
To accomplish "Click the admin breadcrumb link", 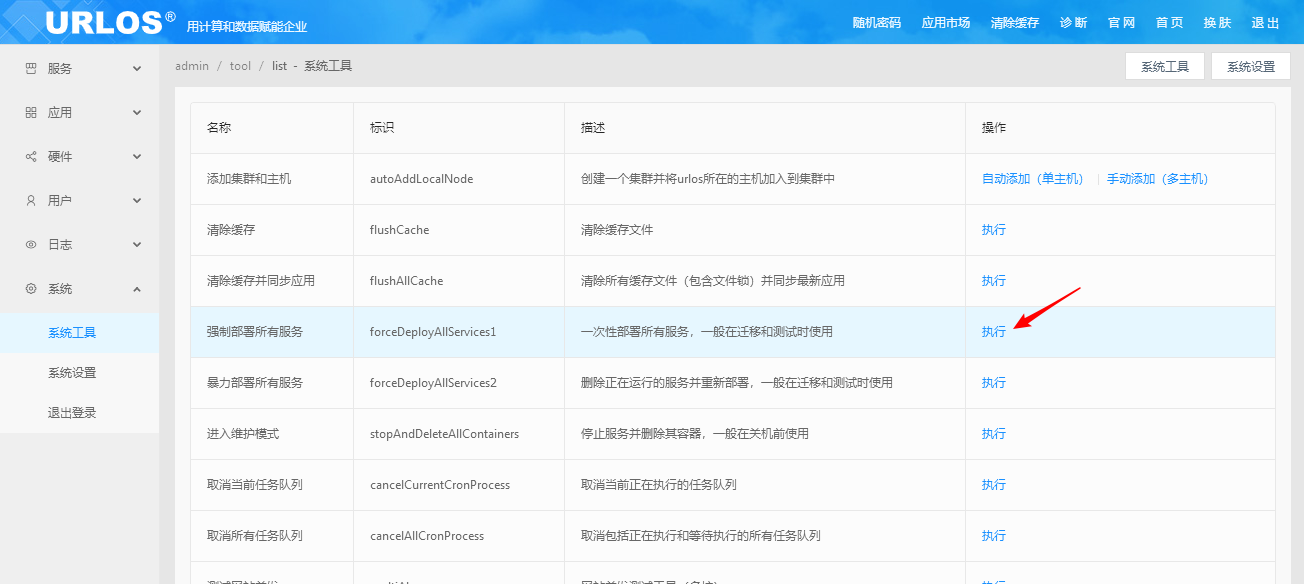I will [192, 66].
